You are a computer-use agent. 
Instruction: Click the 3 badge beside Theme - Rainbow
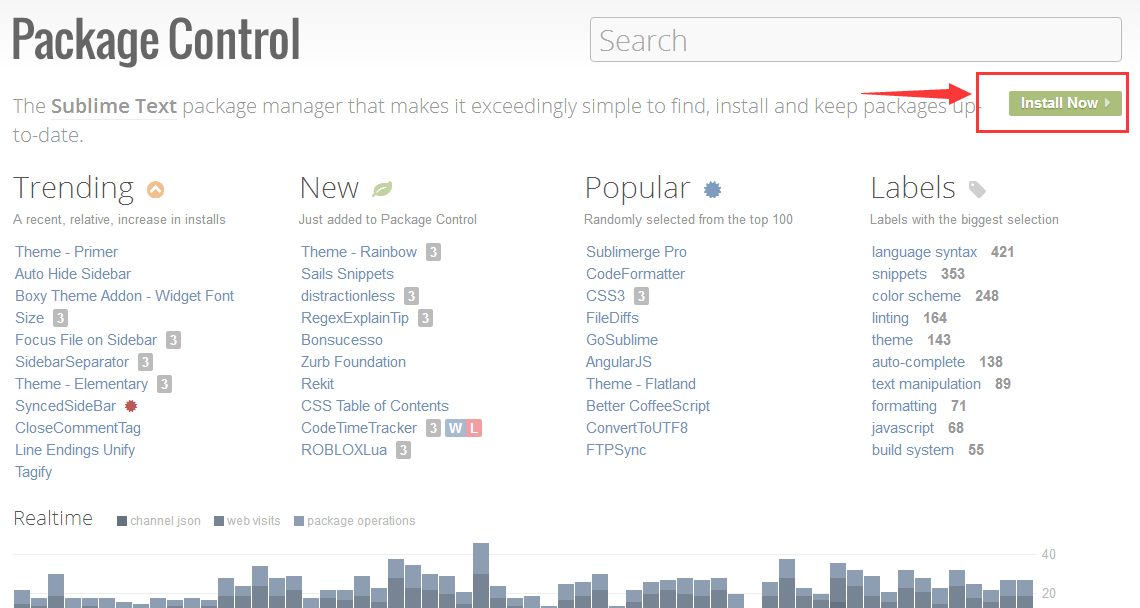click(x=433, y=252)
